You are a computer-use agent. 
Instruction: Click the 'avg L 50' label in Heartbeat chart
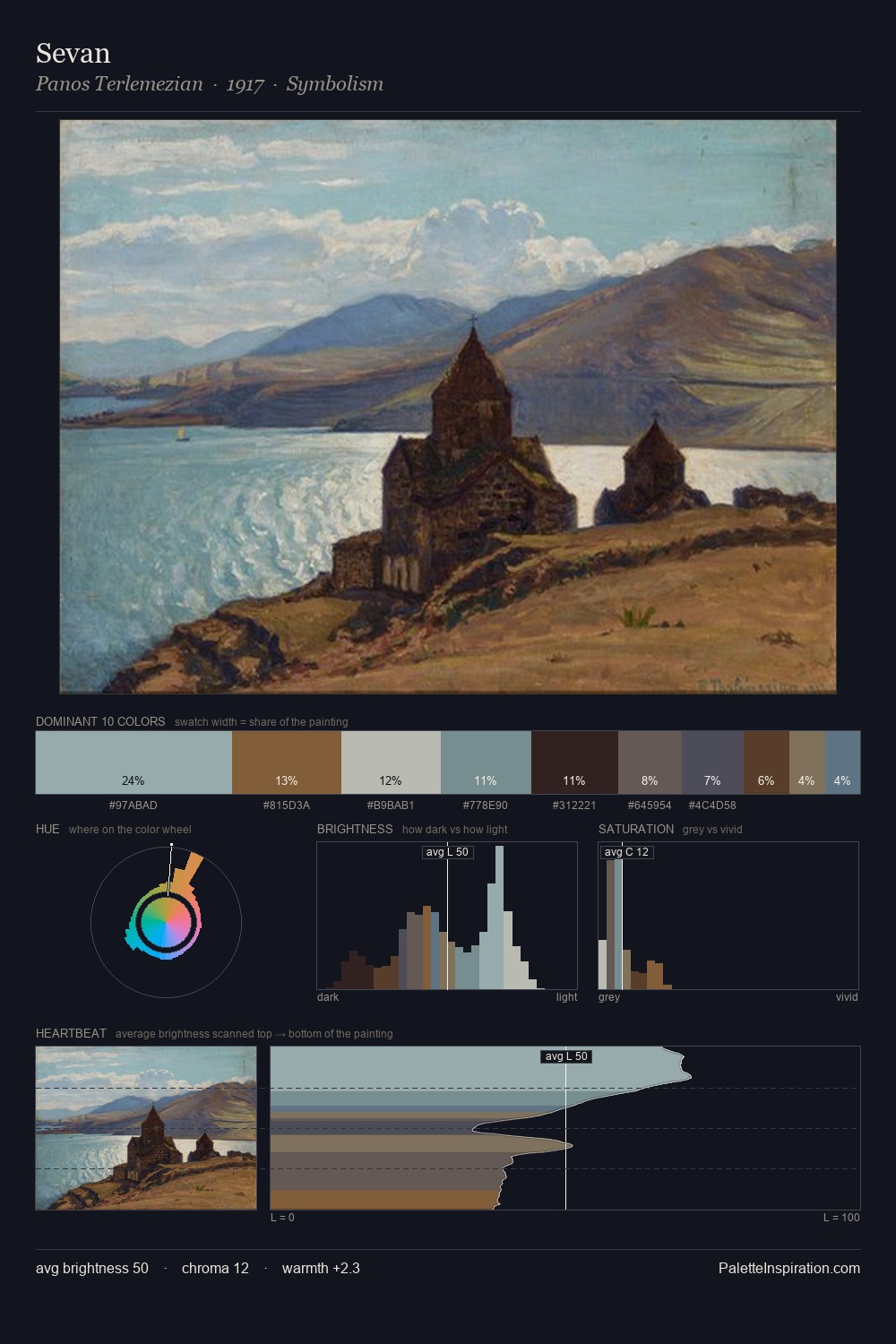tap(566, 1056)
